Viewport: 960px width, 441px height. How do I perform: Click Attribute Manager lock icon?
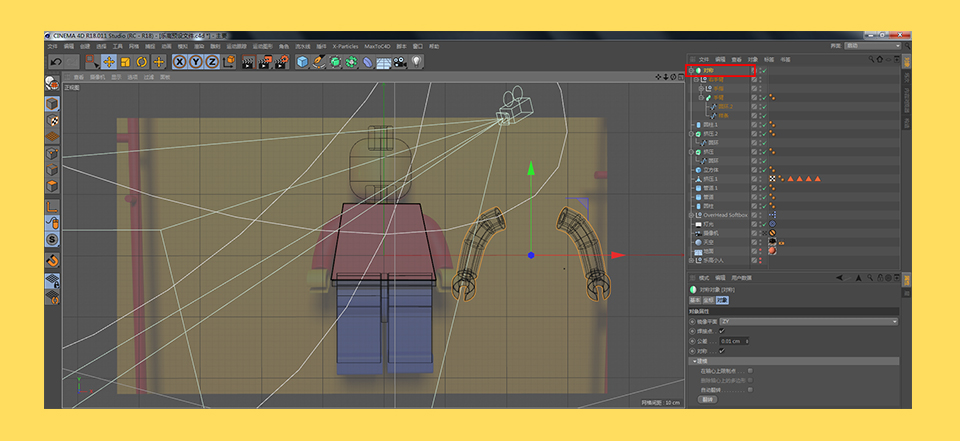[x=880, y=278]
